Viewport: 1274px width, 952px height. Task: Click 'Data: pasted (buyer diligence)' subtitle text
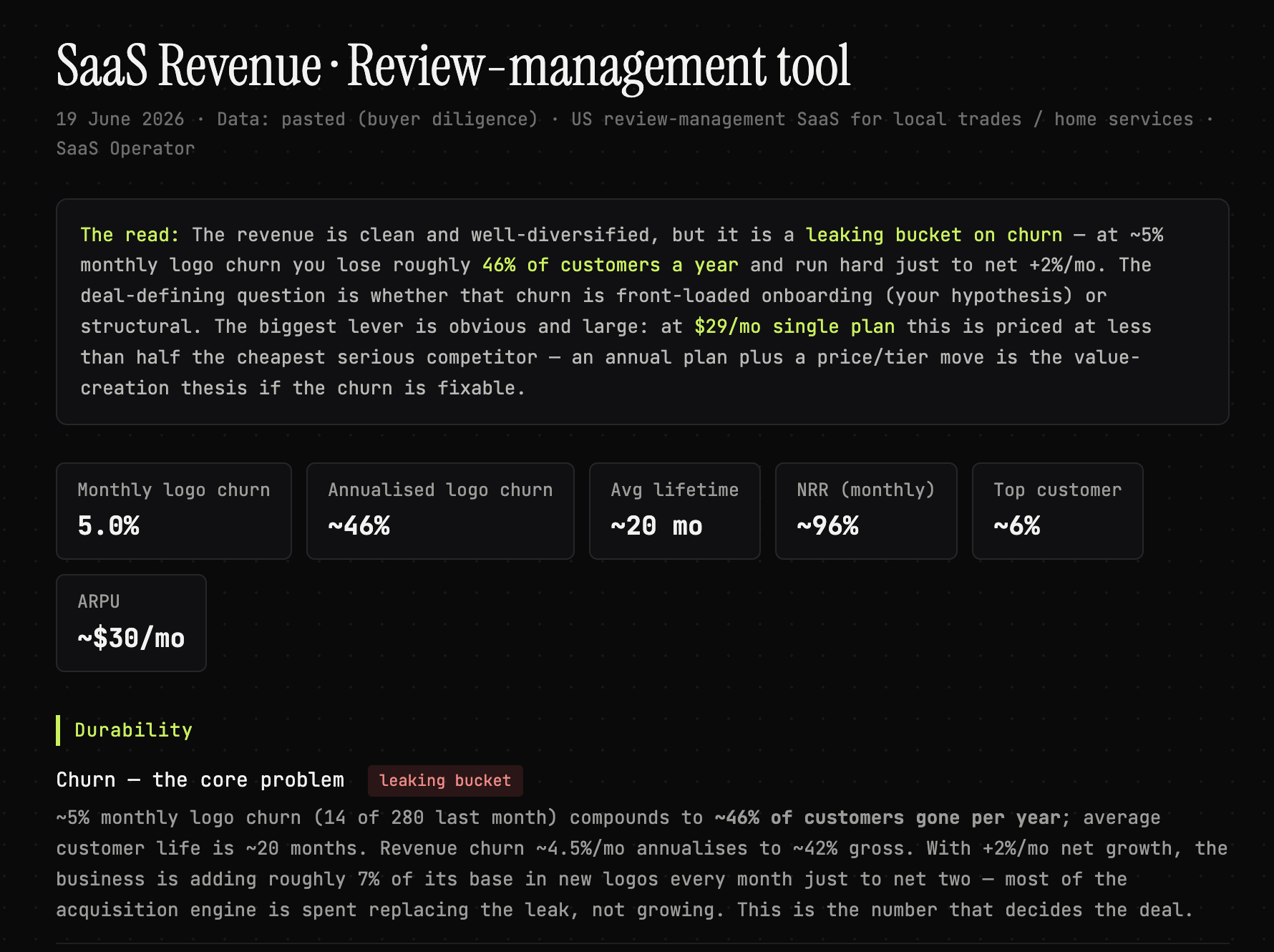click(x=377, y=119)
